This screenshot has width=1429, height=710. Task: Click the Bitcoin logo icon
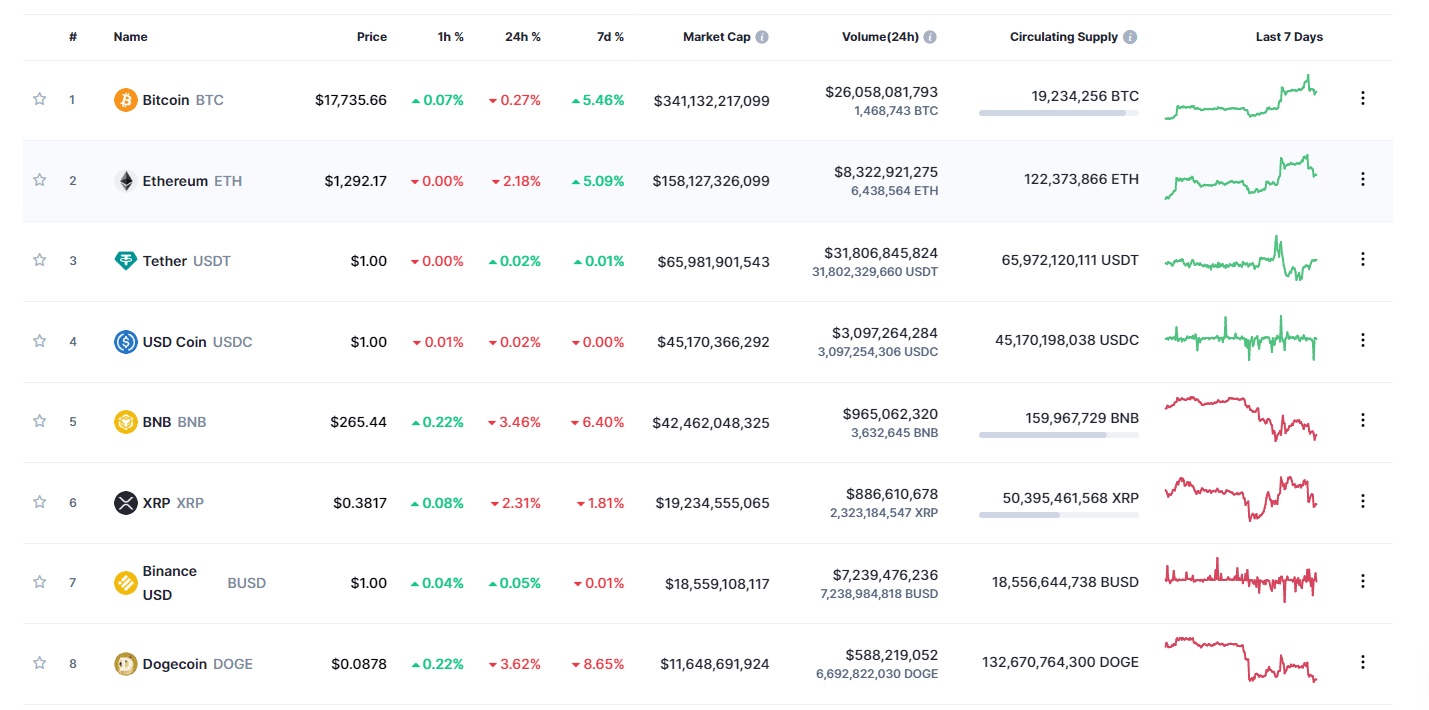point(124,99)
